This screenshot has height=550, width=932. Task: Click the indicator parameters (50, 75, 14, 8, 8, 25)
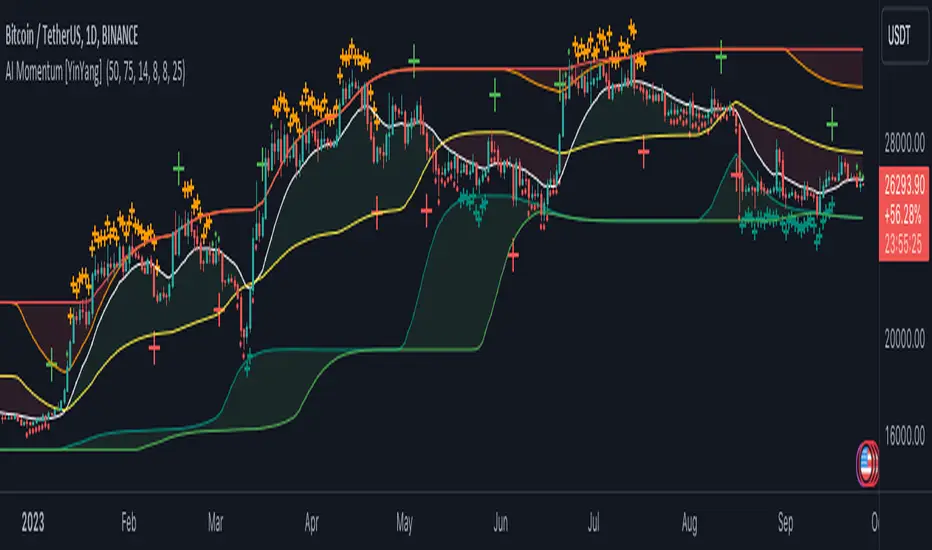coord(146,73)
